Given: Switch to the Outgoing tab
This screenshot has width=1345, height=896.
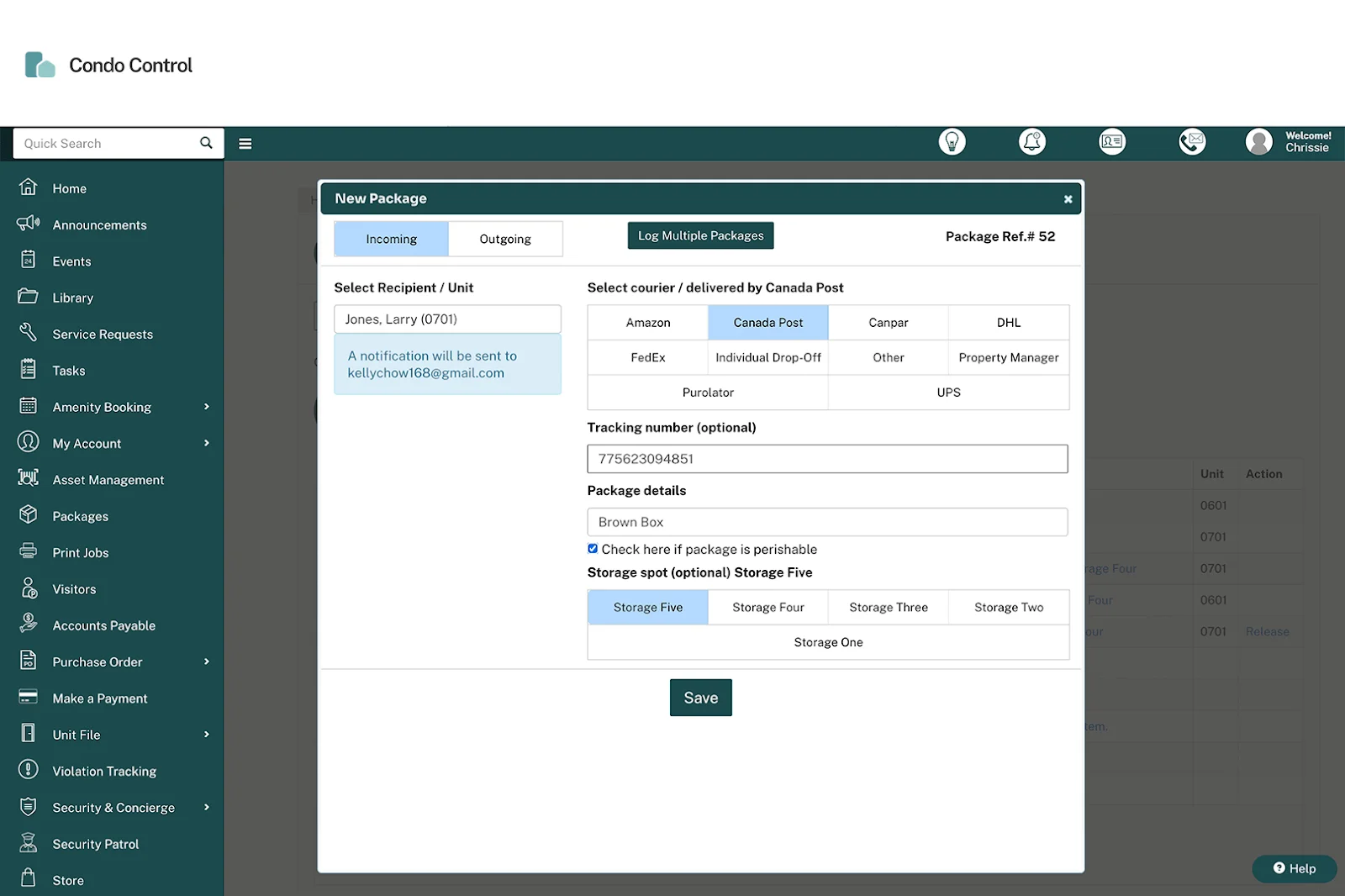Looking at the screenshot, I should [504, 240].
